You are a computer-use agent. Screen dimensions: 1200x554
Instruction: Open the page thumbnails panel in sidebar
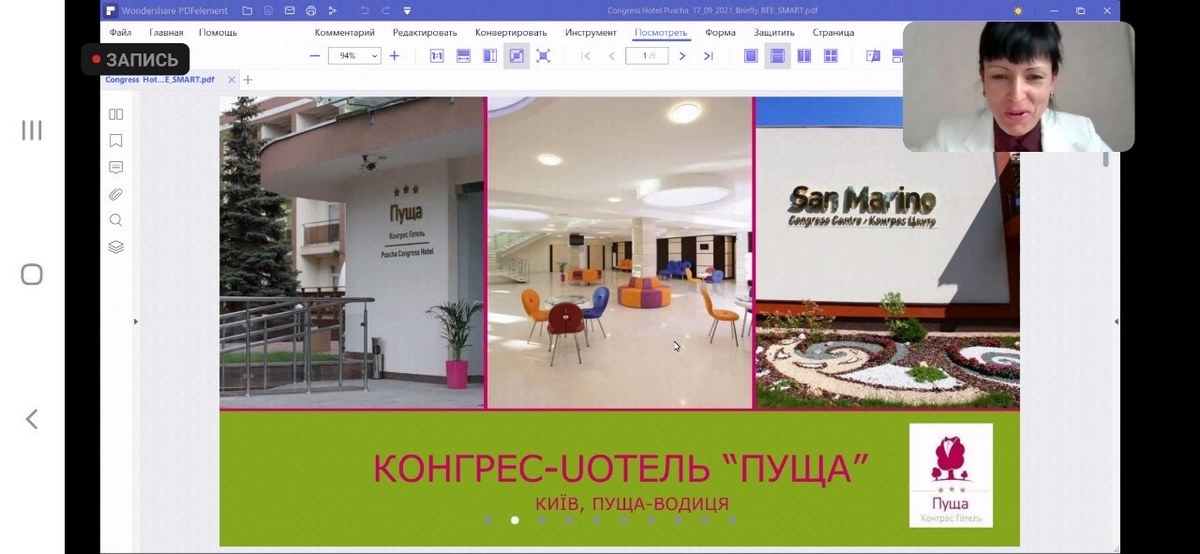coord(116,114)
